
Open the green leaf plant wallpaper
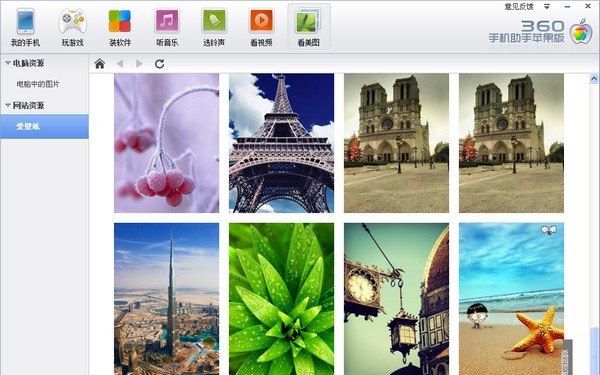coord(281,299)
